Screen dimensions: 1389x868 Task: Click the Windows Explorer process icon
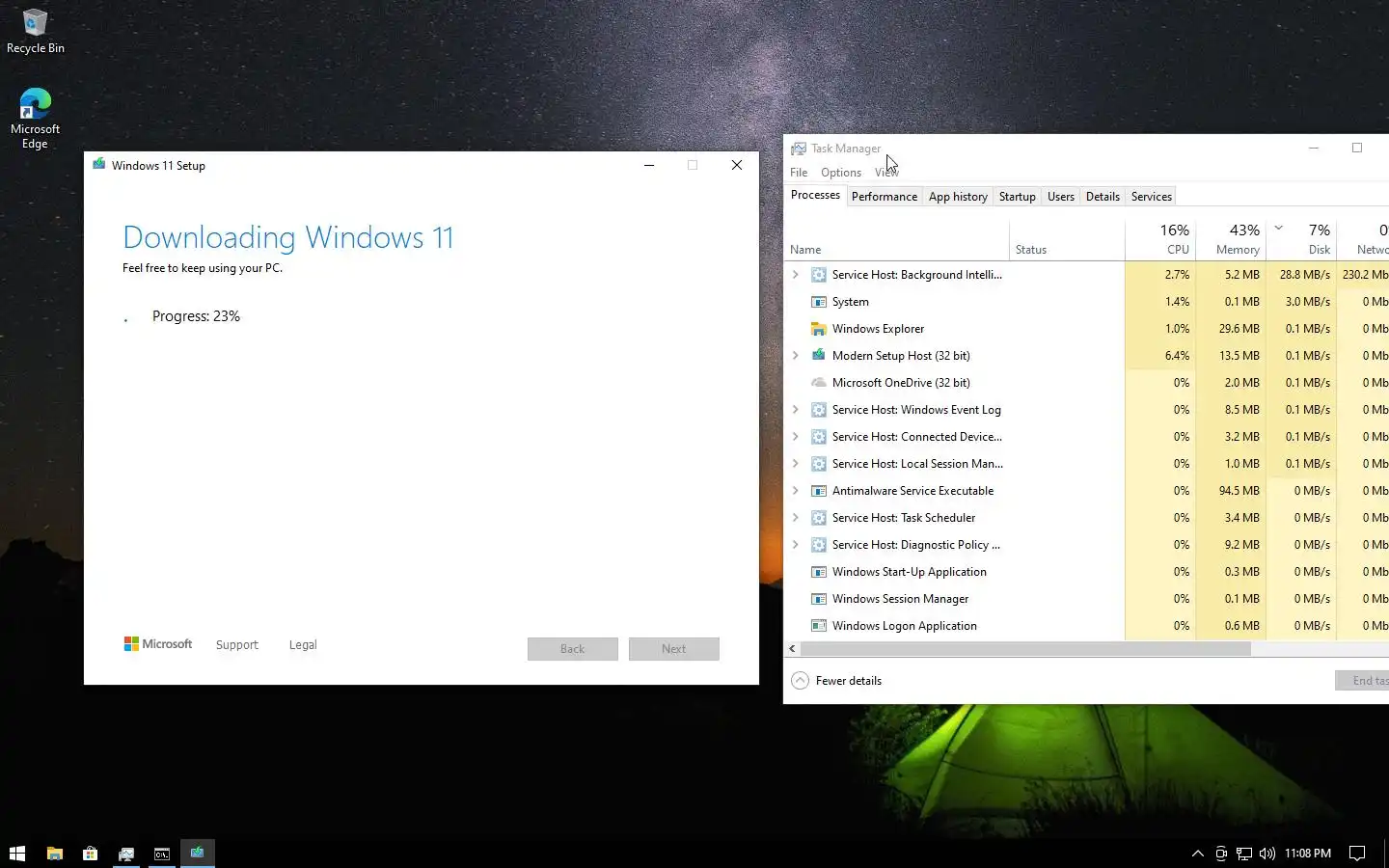[818, 329]
